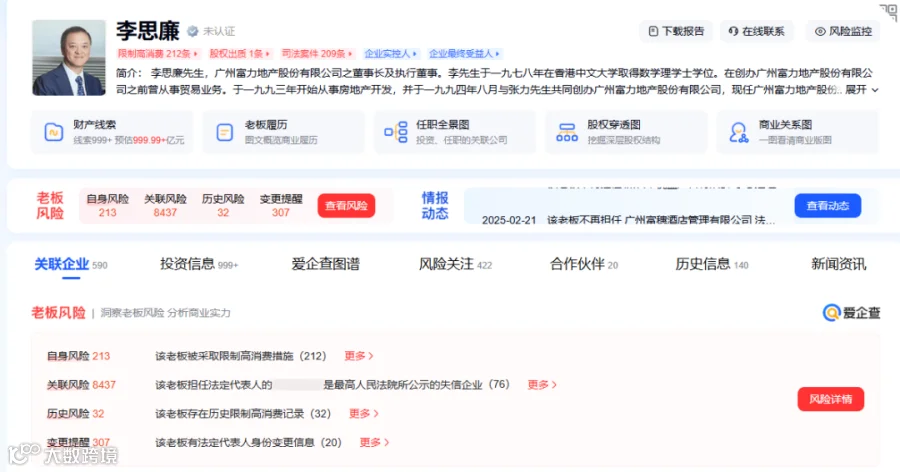900x472 pixels.
Task: Open 更多 for 历史风险 row
Action: click(x=363, y=413)
